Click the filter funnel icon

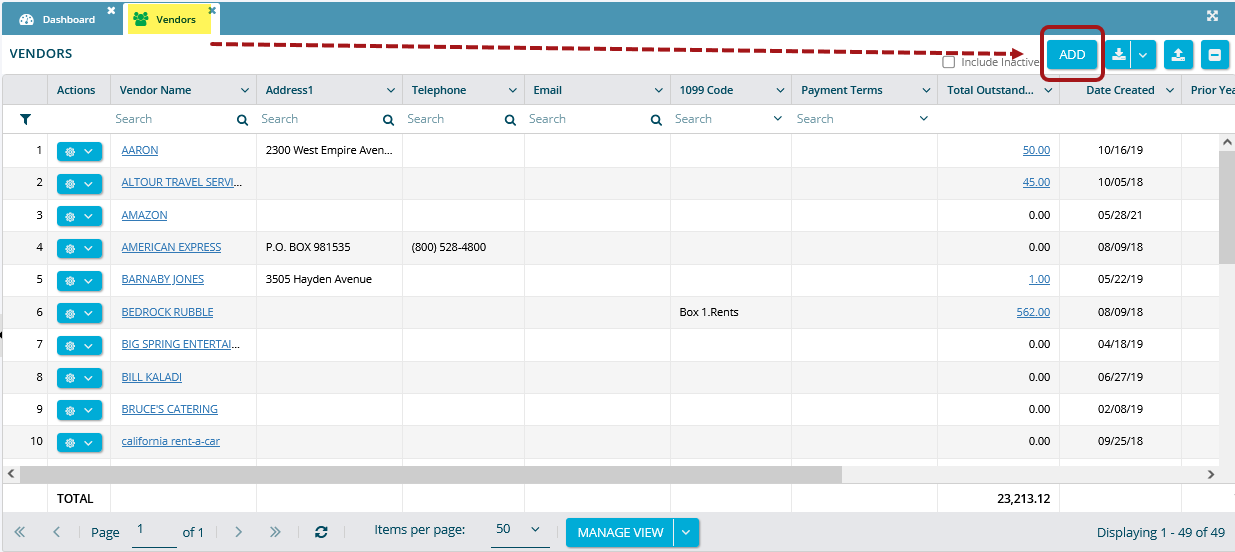click(x=25, y=119)
